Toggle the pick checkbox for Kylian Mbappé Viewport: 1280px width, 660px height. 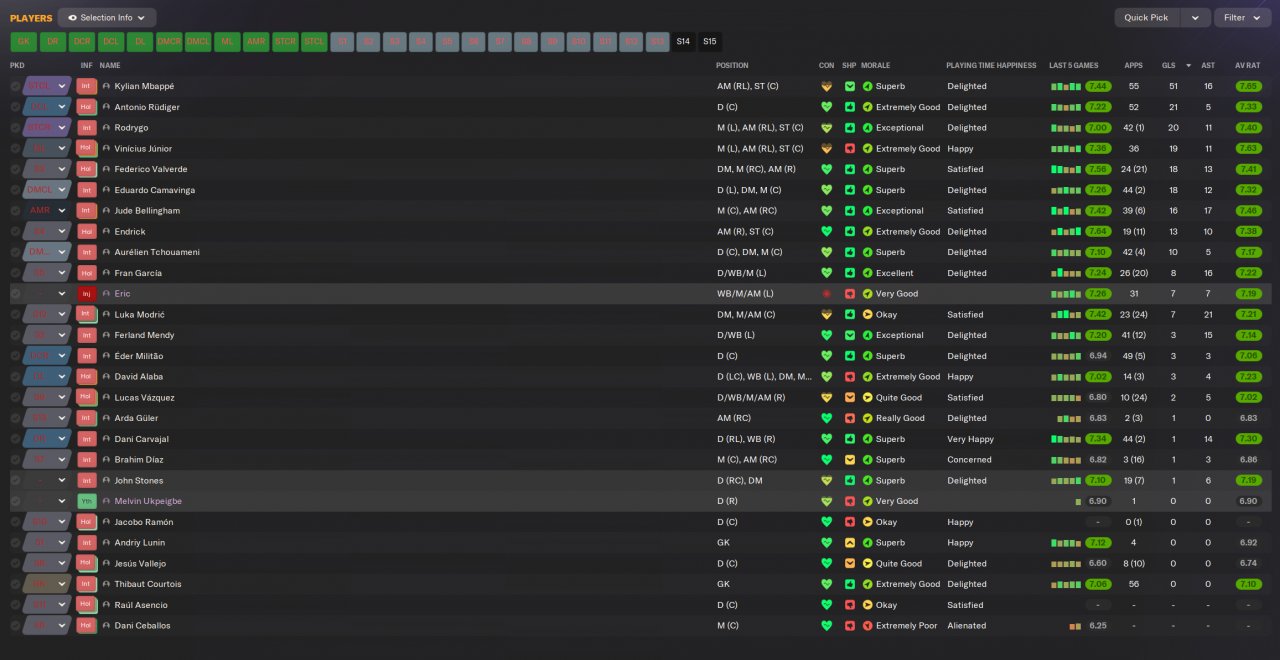pyautogui.click(x=15, y=86)
